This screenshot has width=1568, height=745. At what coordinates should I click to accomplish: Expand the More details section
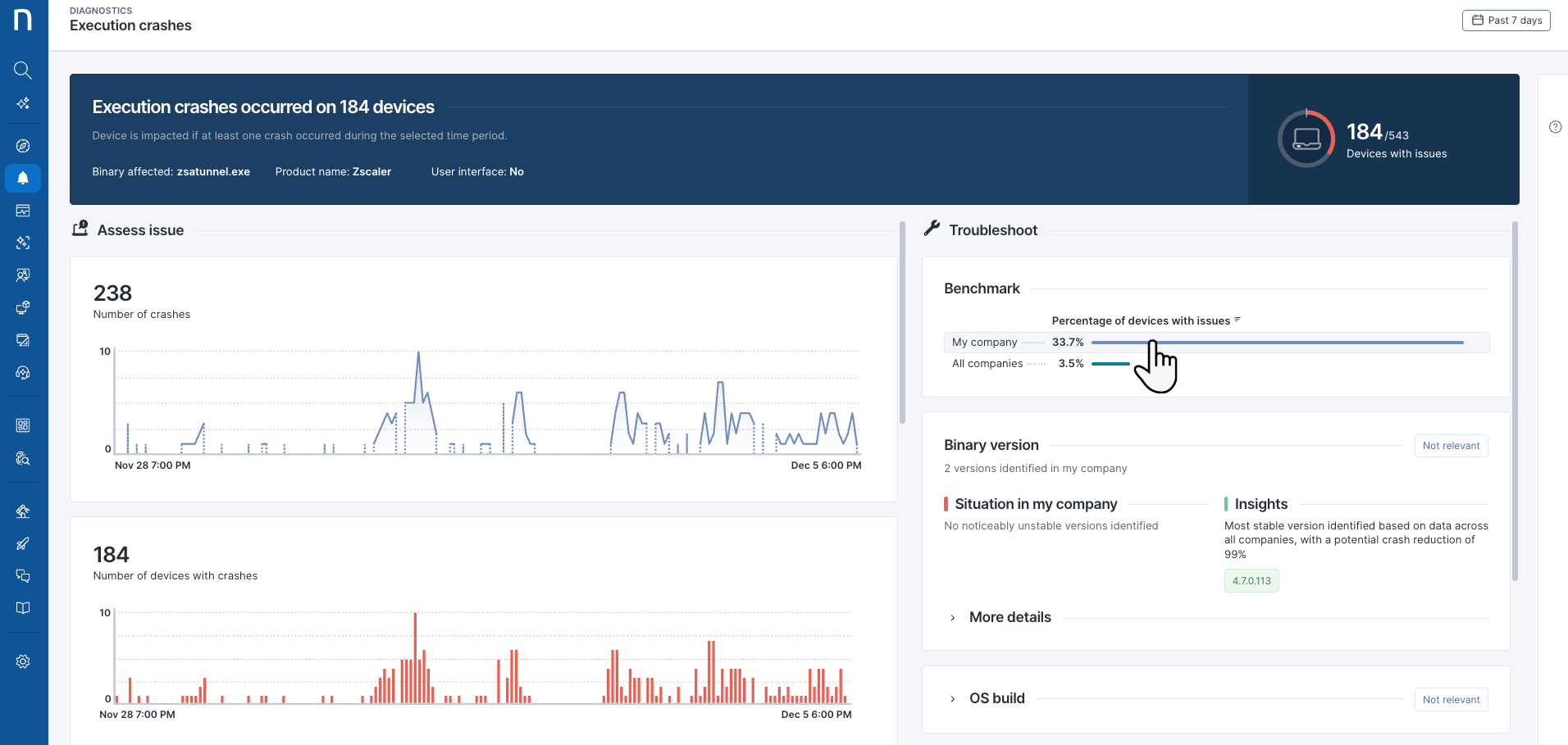(x=1010, y=617)
